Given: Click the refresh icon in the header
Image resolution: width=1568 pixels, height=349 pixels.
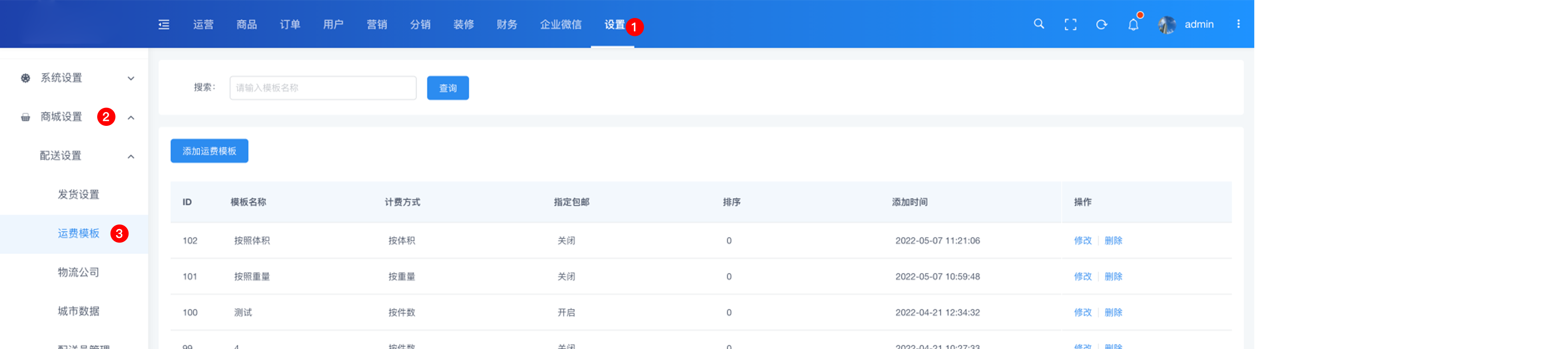Looking at the screenshot, I should point(1101,24).
